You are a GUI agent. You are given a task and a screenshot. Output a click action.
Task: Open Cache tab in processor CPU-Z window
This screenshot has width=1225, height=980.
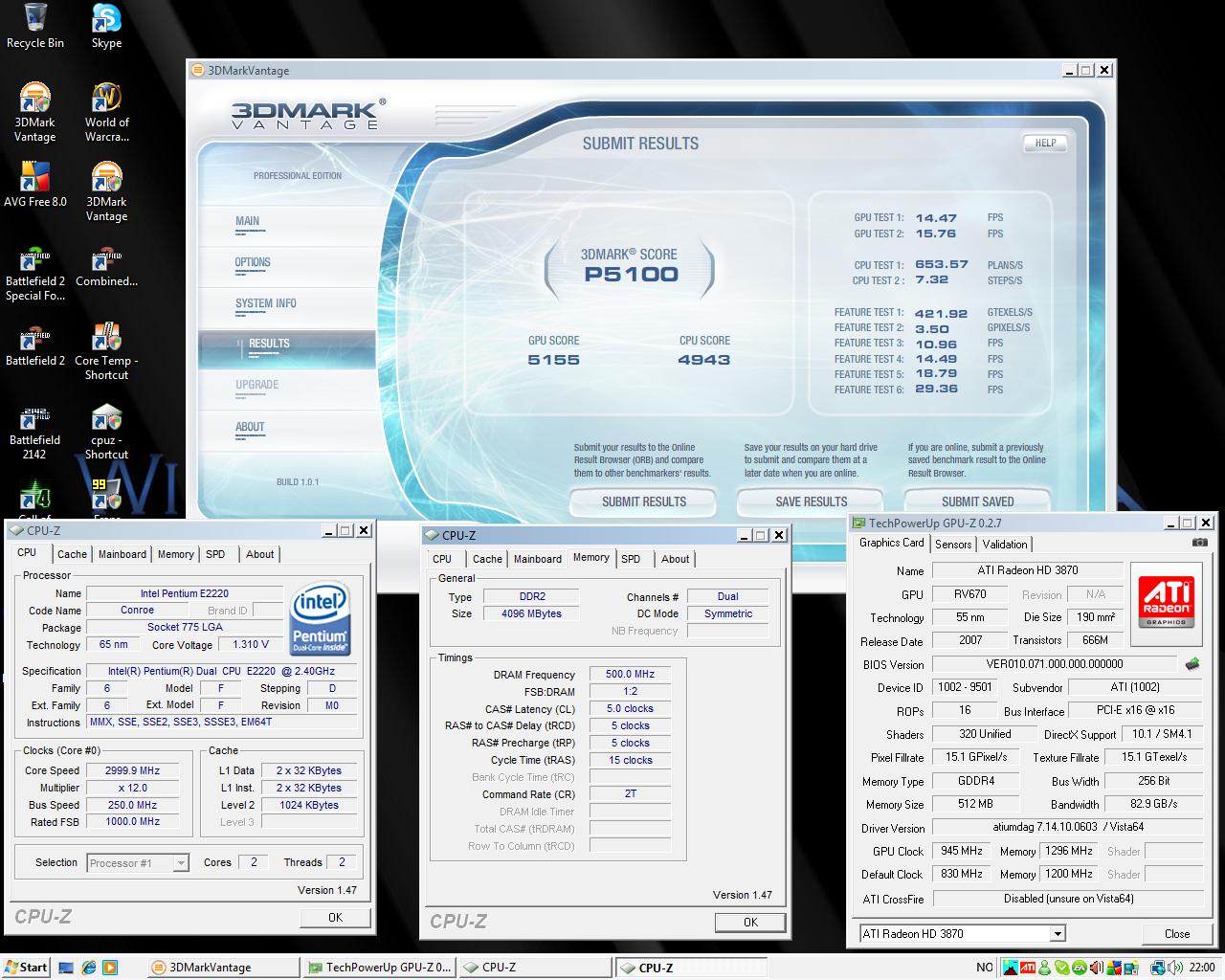[72, 554]
